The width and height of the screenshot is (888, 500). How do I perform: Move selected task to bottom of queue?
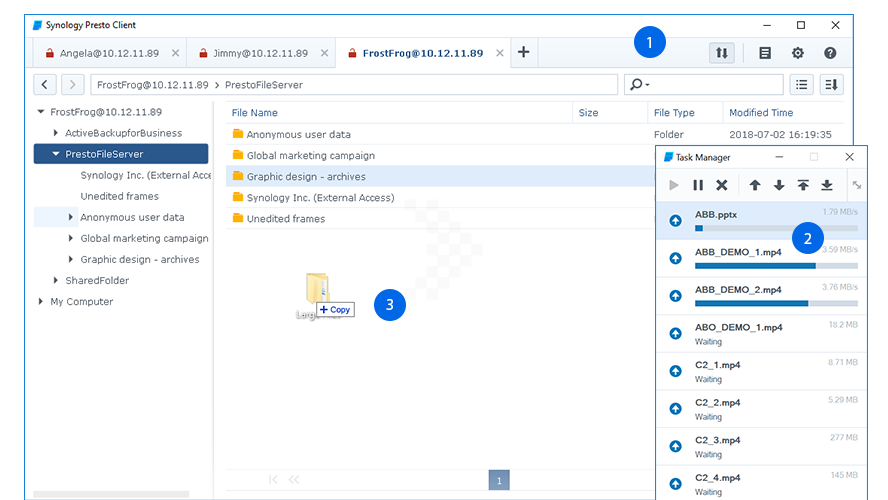[x=827, y=185]
